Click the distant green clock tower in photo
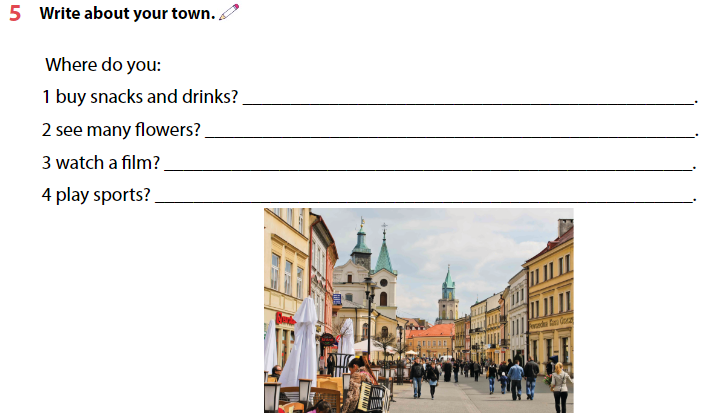Viewport: 719px width, 413px height. [448, 293]
